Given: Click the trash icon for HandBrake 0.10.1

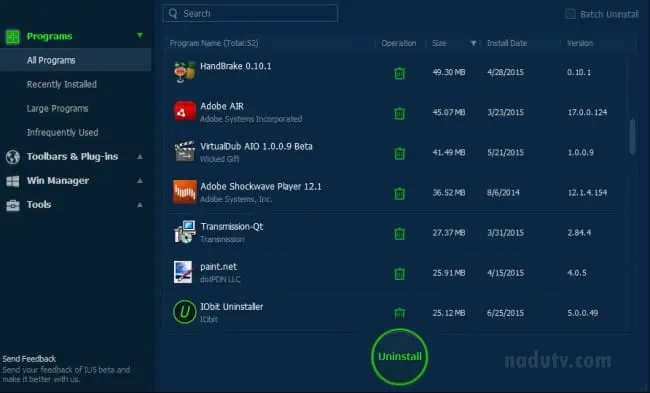Looking at the screenshot, I should pos(399,73).
